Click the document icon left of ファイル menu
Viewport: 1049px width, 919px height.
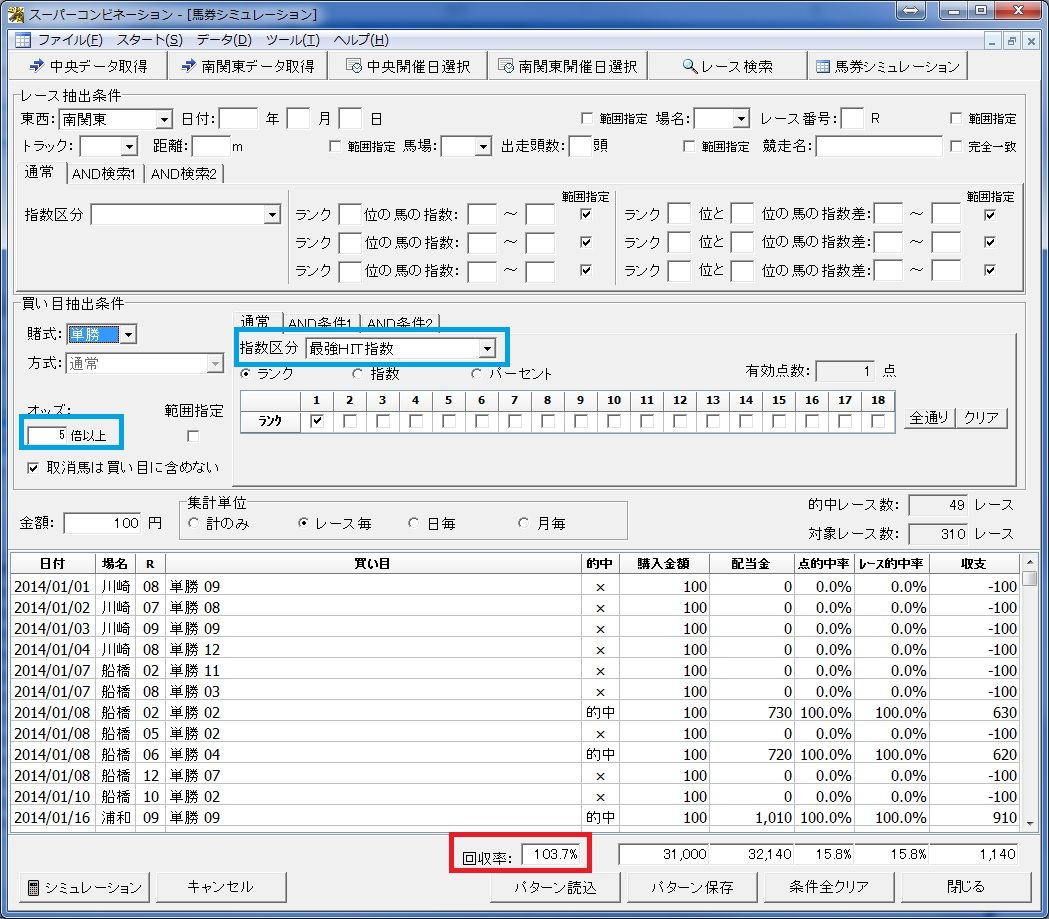23,40
